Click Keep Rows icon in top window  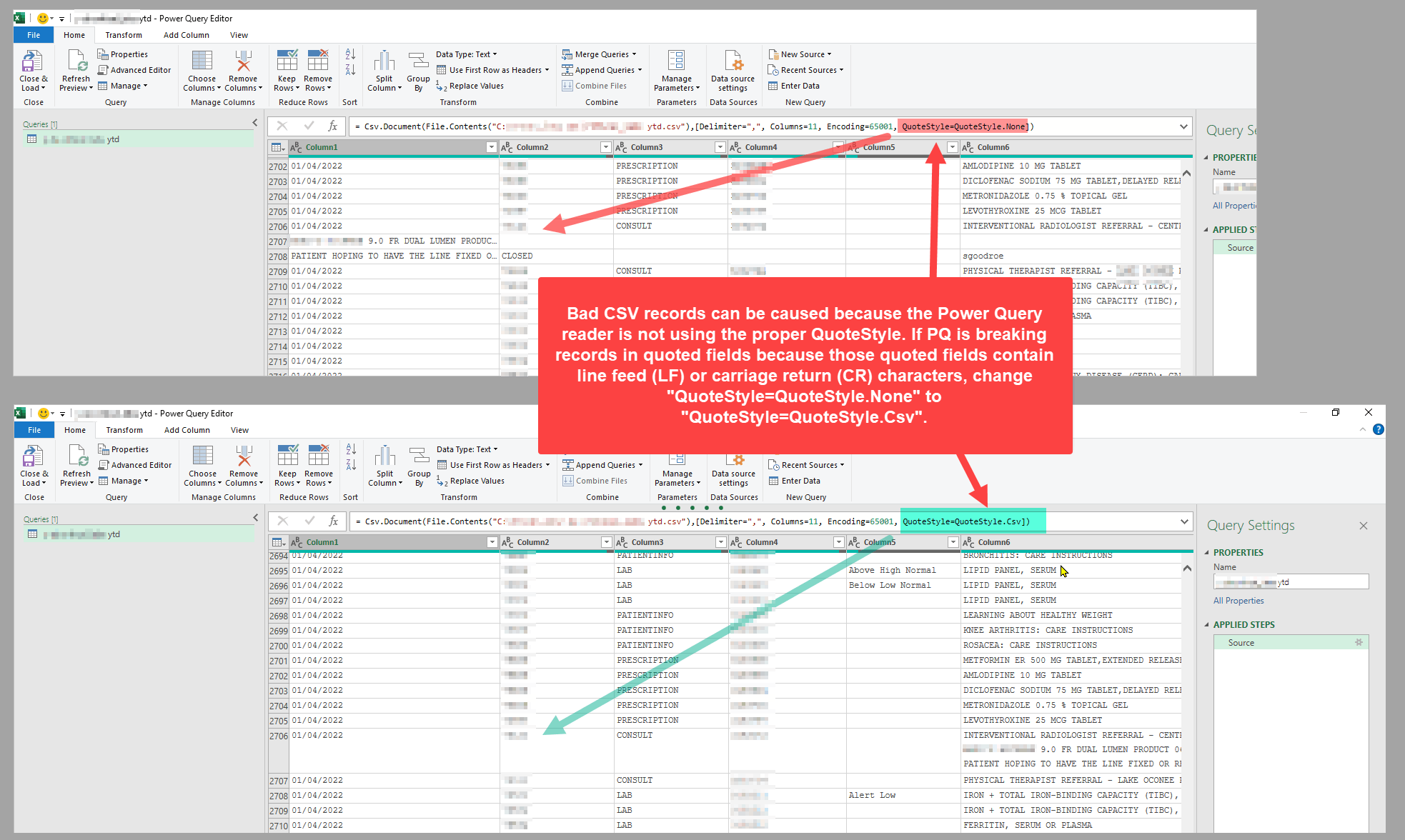pyautogui.click(x=287, y=61)
